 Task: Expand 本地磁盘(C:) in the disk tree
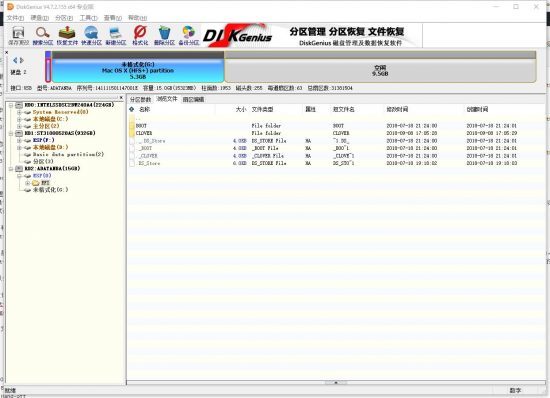[x=19, y=119]
